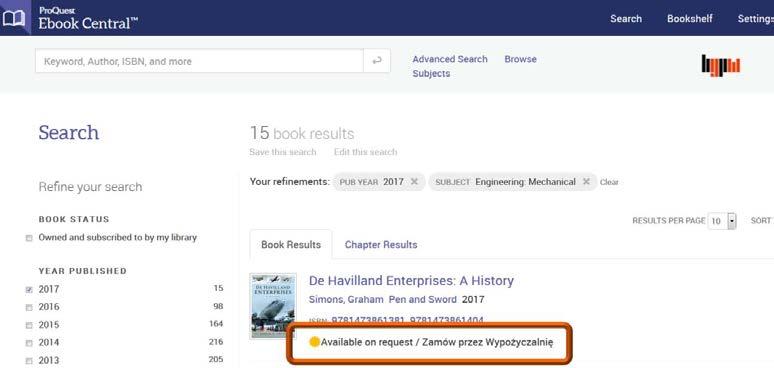Click publisher link Pen and Sword

[423, 299]
